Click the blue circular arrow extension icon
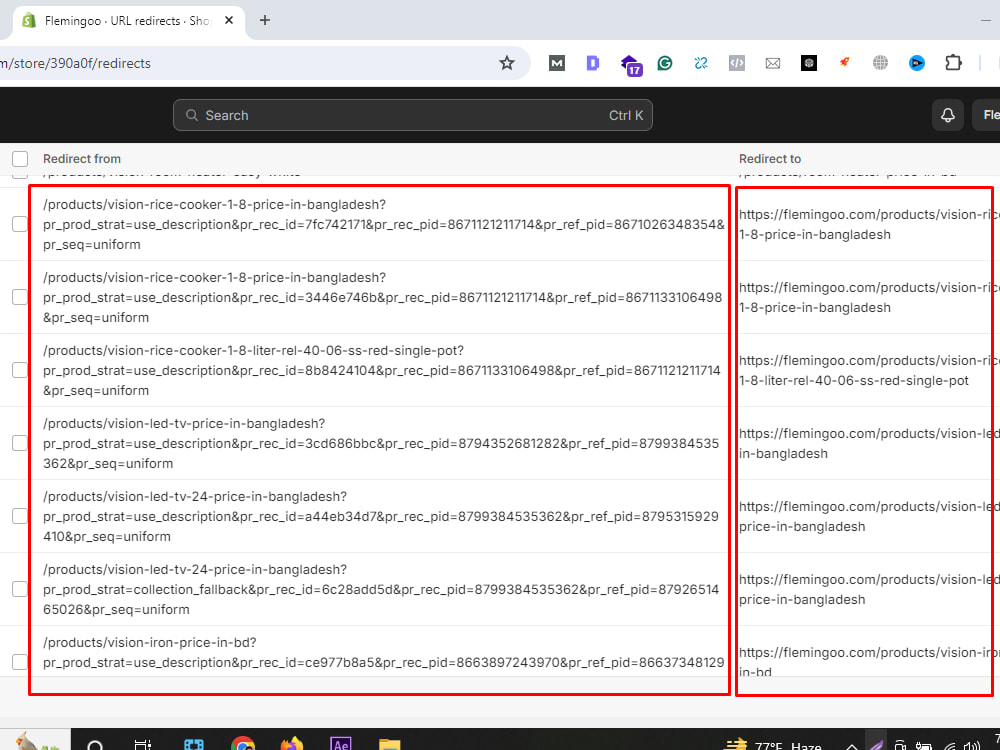Screen dimensions: 1000x750 pyautogui.click(x=916, y=62)
